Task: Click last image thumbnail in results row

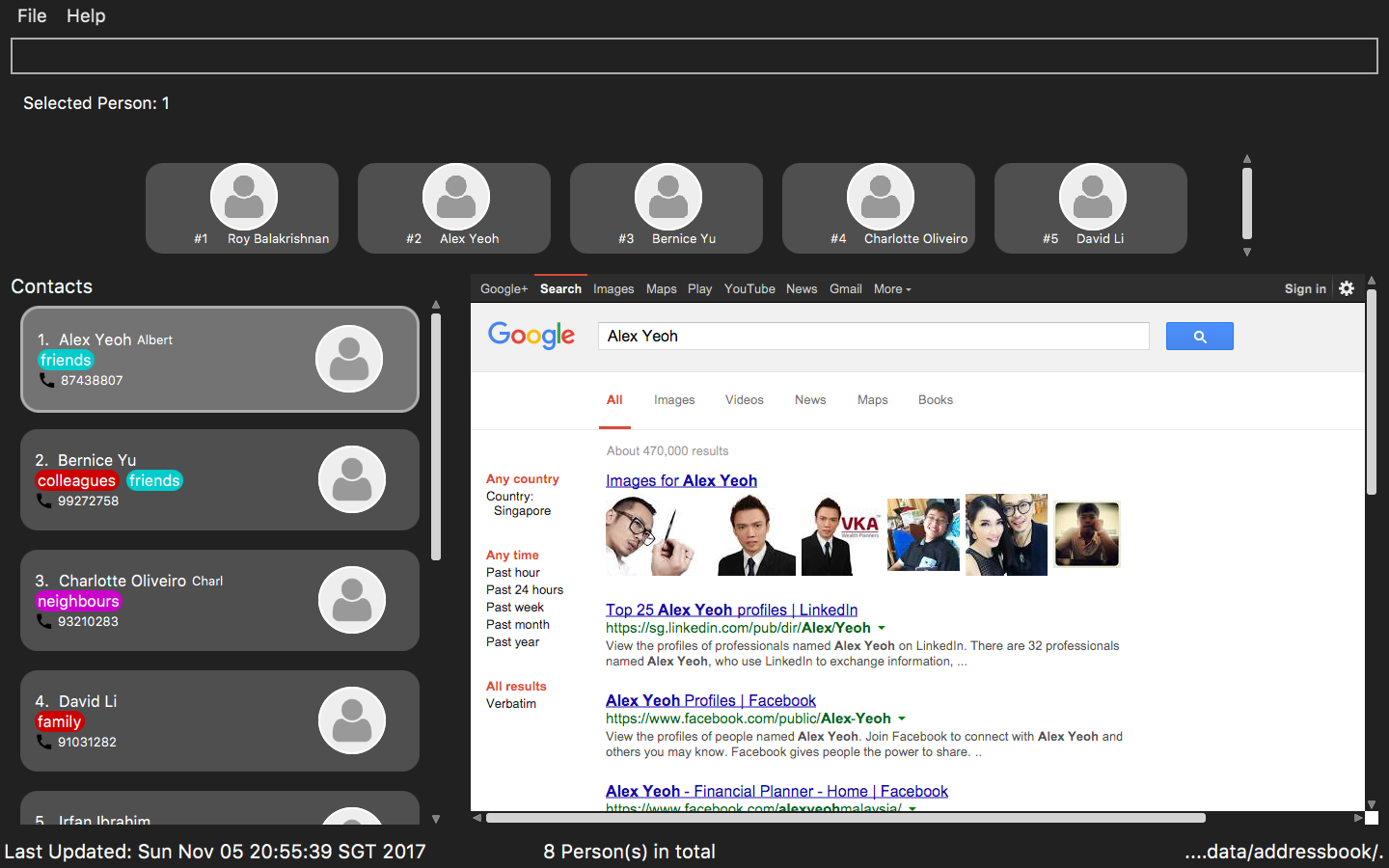Action: click(1087, 533)
